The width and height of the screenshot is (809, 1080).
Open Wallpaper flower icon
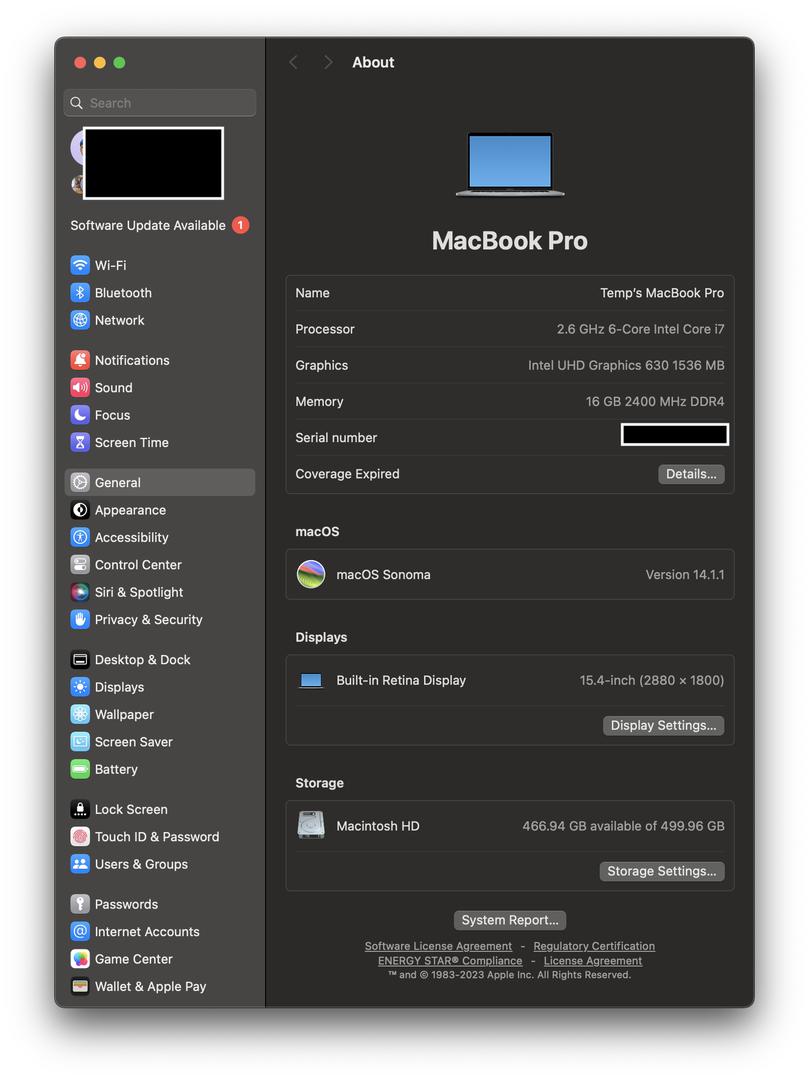click(80, 715)
